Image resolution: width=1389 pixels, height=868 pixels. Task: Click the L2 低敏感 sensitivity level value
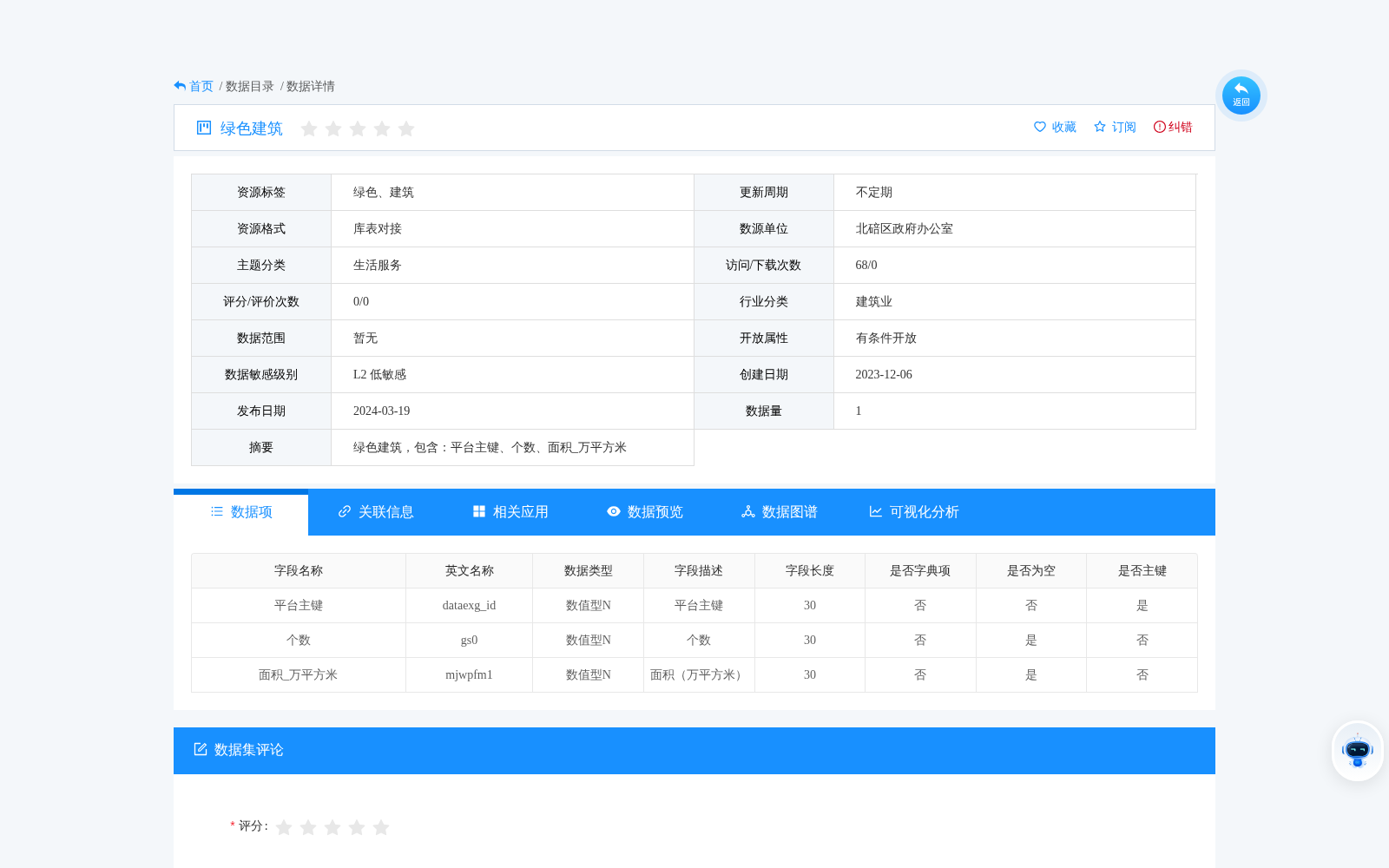380,375
